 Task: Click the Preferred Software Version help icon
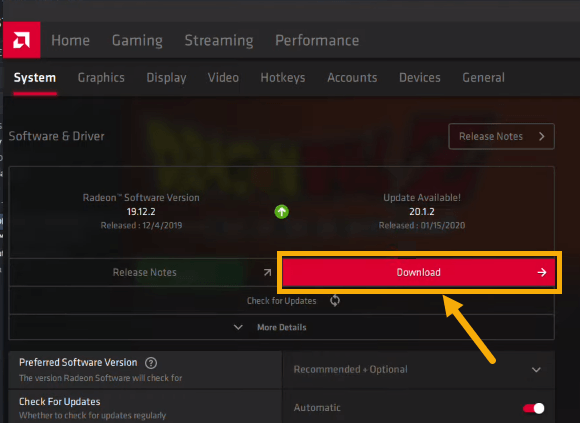[151, 363]
